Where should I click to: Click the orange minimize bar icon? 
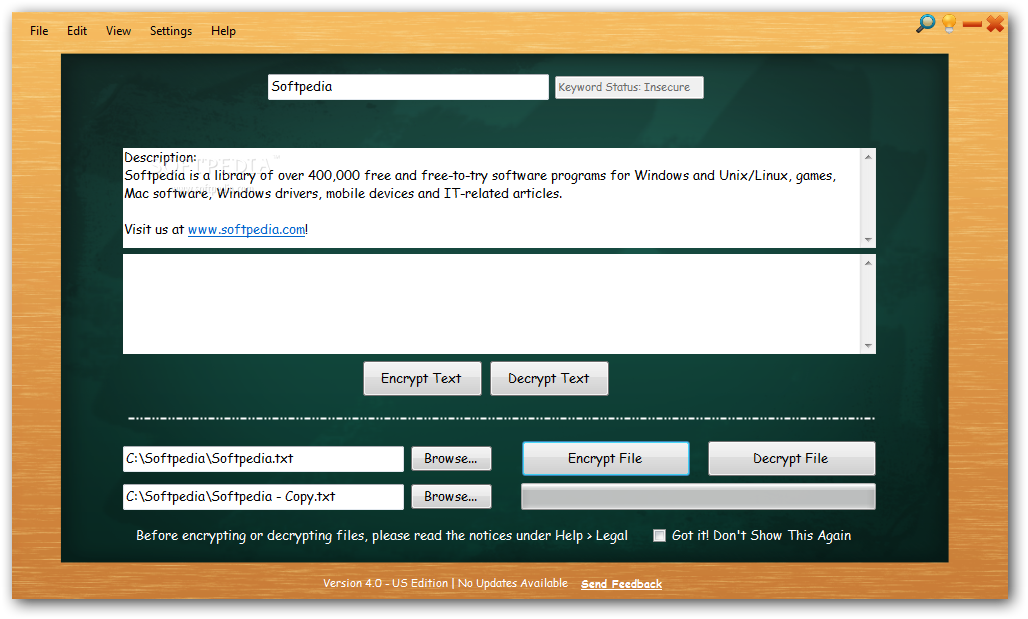point(972,24)
